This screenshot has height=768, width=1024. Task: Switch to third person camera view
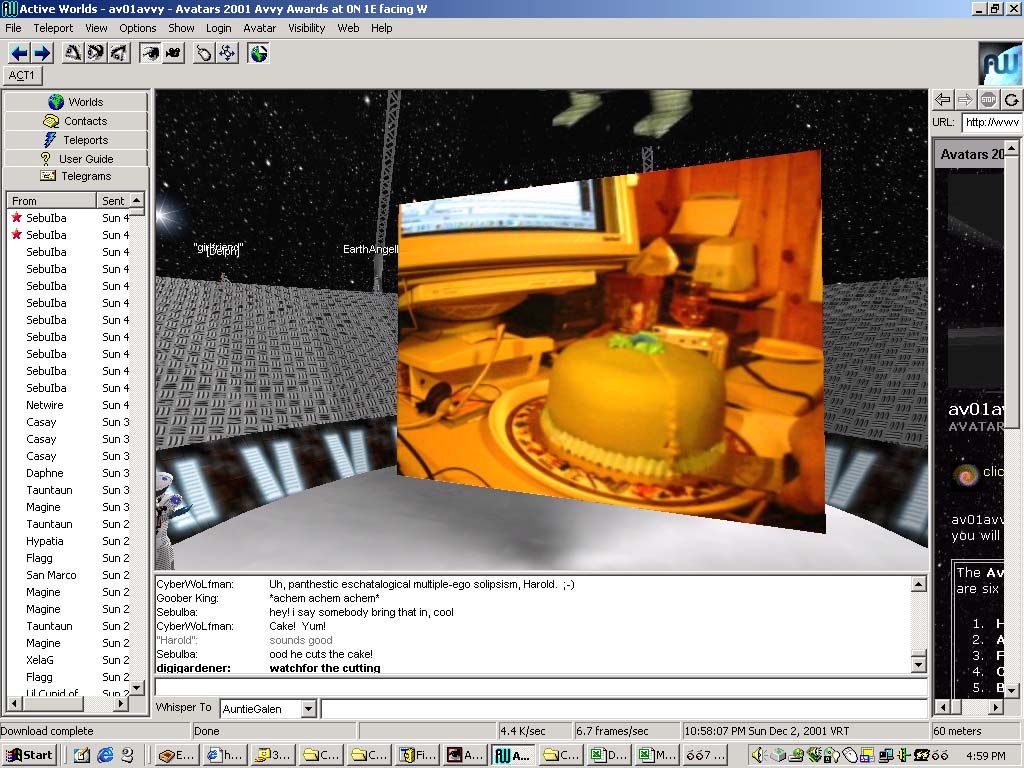173,53
